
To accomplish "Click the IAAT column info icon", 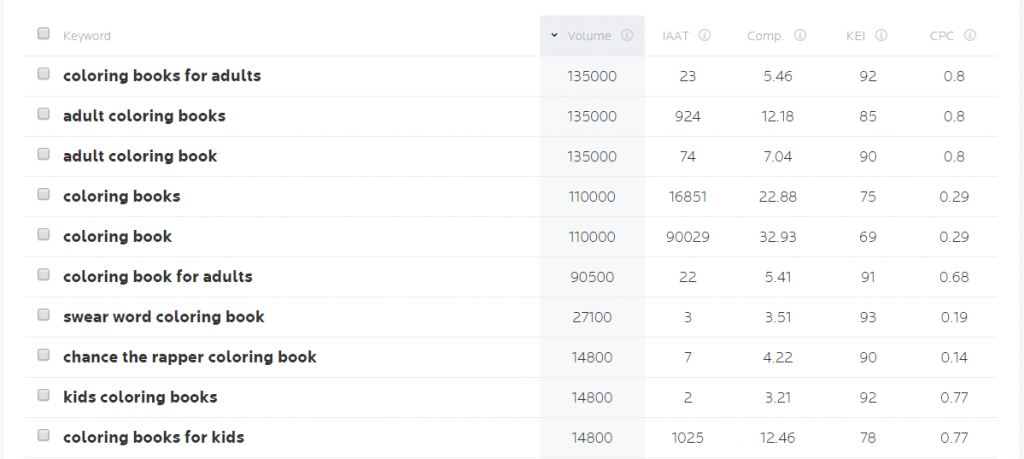I will click(705, 35).
